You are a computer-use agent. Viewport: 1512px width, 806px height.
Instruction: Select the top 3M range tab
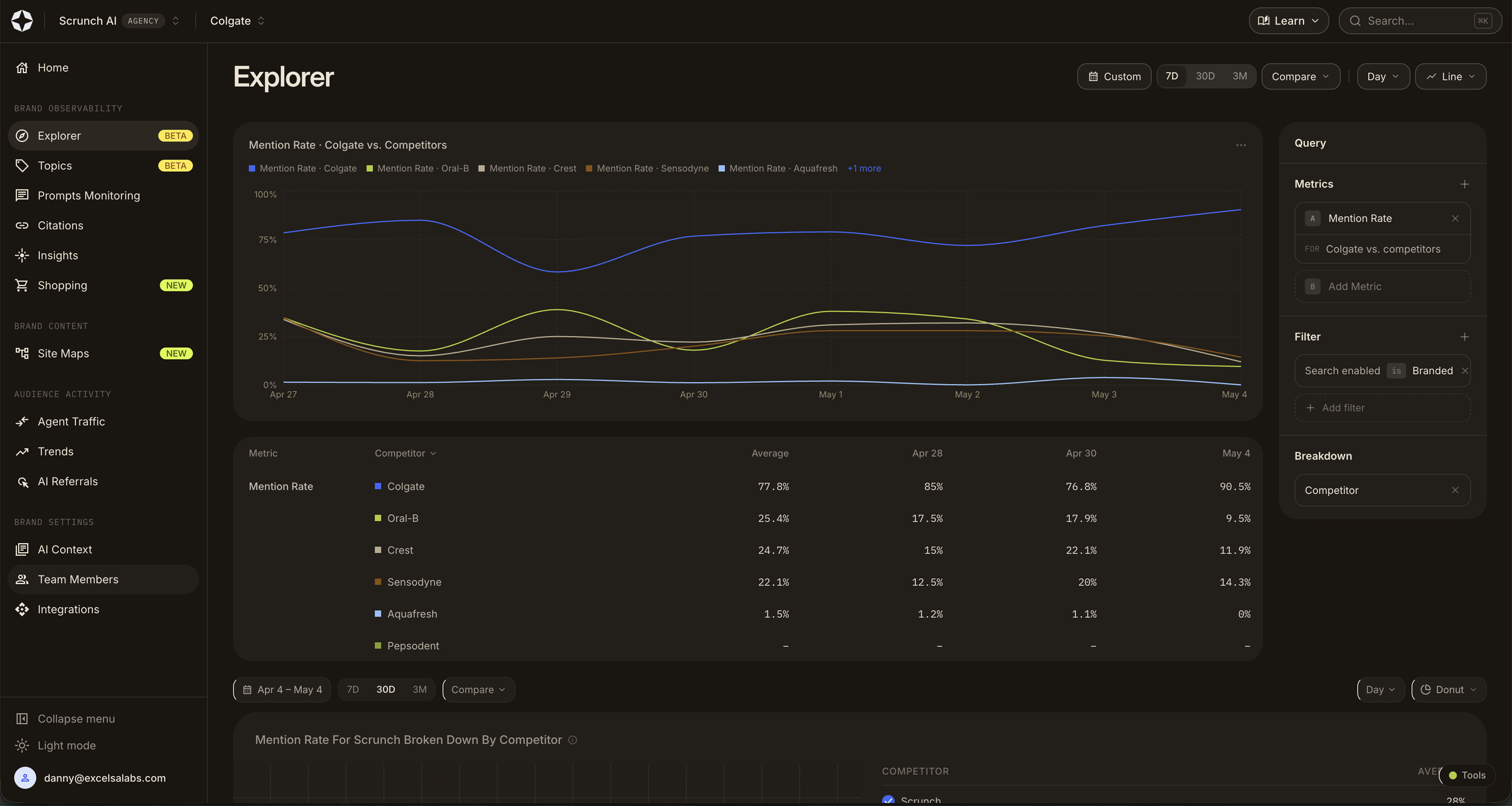[x=1240, y=76]
